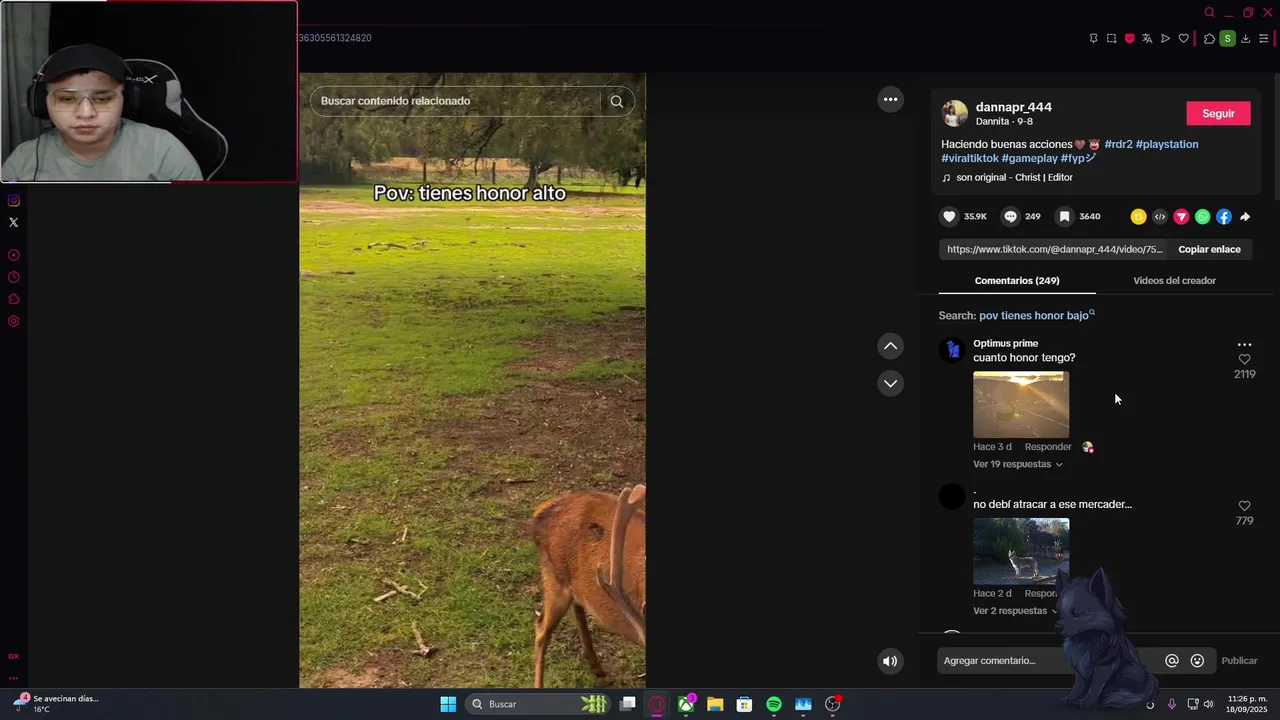Viewport: 1280px width, 720px height.
Task: Click dannapr_444 profile avatar
Action: (x=955, y=113)
